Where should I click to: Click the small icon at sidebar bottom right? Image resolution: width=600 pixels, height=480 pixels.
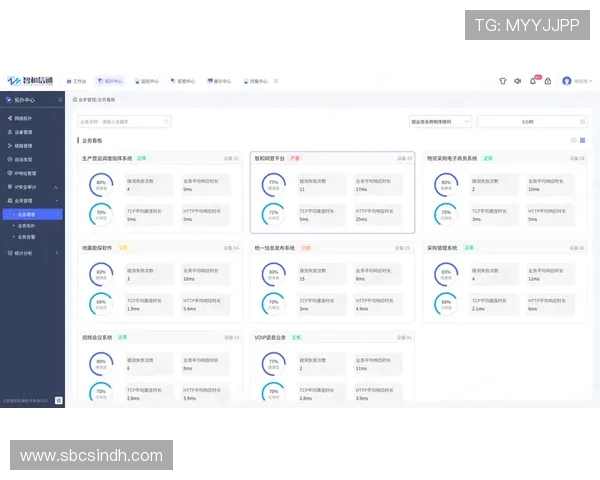coord(59,400)
